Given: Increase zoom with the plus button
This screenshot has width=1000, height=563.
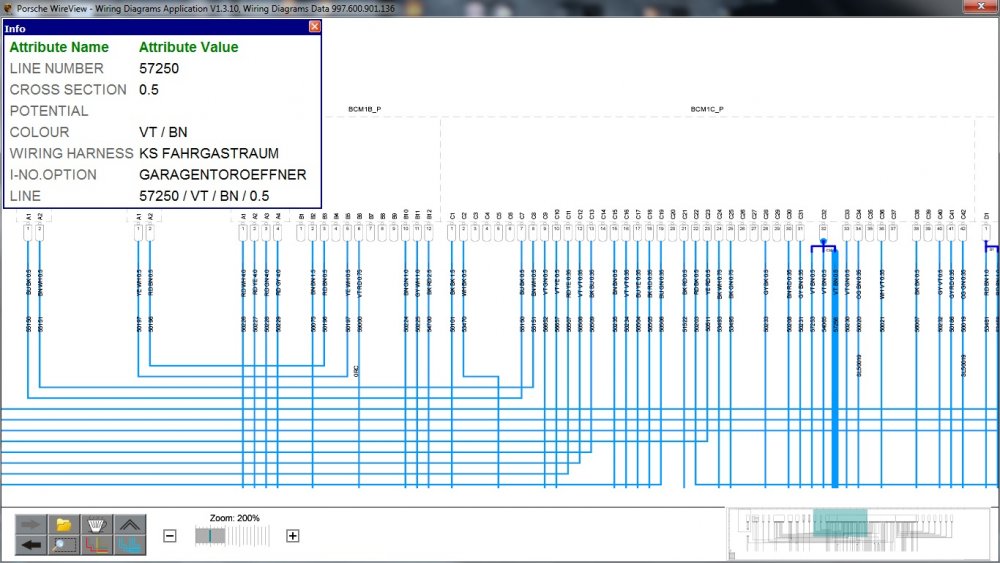Looking at the screenshot, I should (293, 536).
